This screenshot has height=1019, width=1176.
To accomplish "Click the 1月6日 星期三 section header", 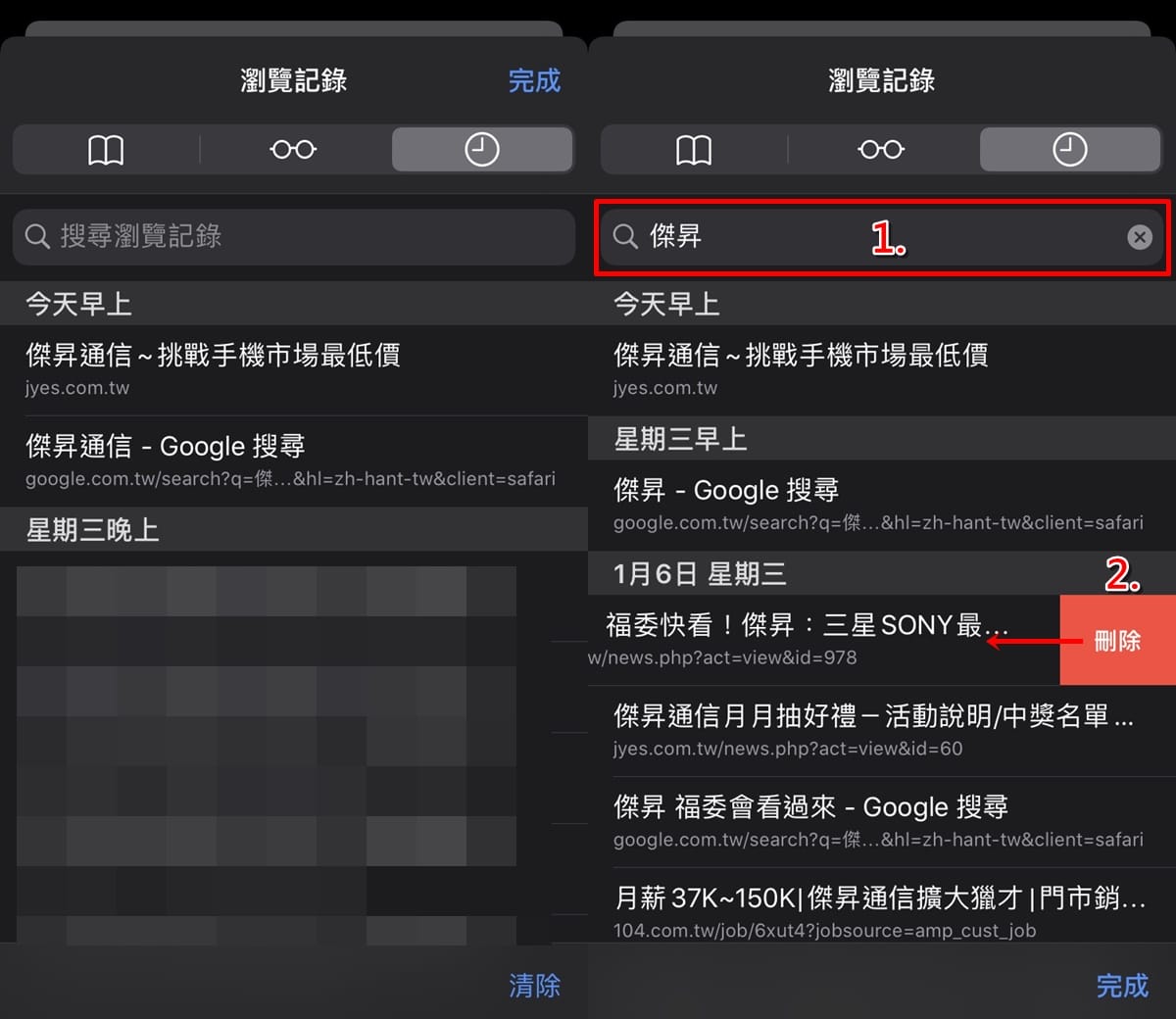I will [882, 573].
